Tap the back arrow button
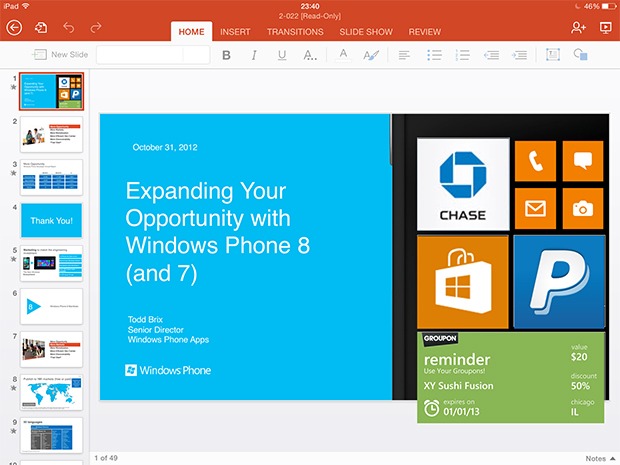Image resolution: width=620 pixels, height=465 pixels. (14, 28)
